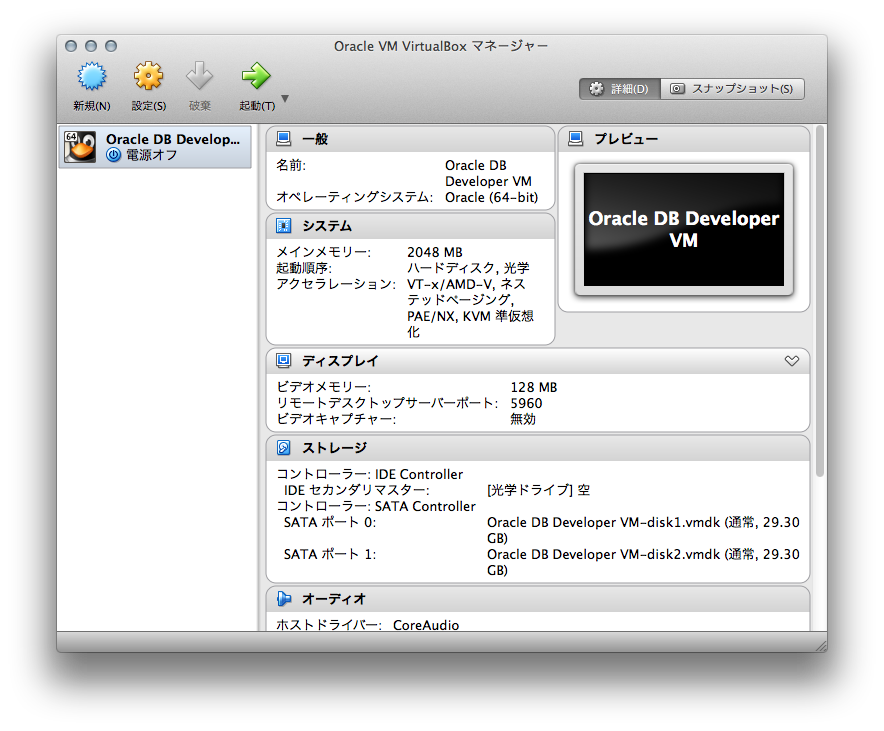Open the dropdown arrow beside 起動(T)
The height and width of the screenshot is (731, 884).
pyautogui.click(x=285, y=99)
